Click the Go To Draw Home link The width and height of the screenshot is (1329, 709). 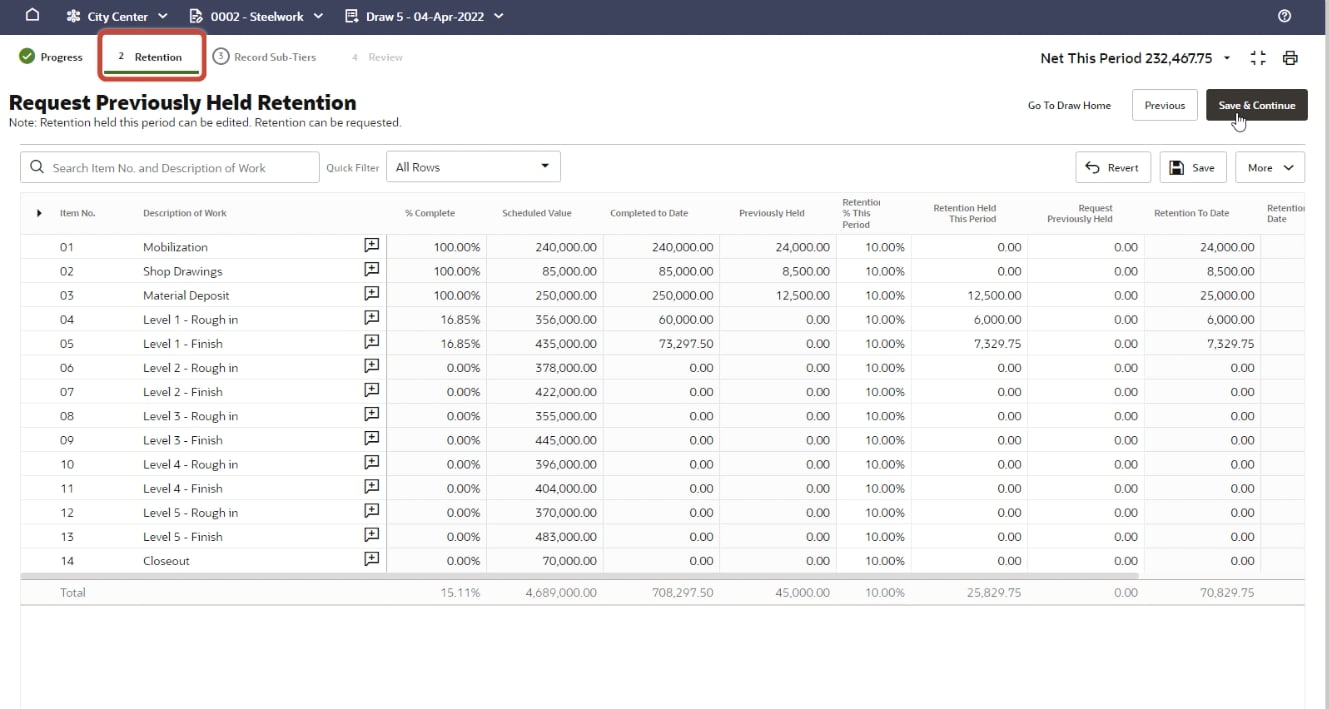[x=1069, y=105]
